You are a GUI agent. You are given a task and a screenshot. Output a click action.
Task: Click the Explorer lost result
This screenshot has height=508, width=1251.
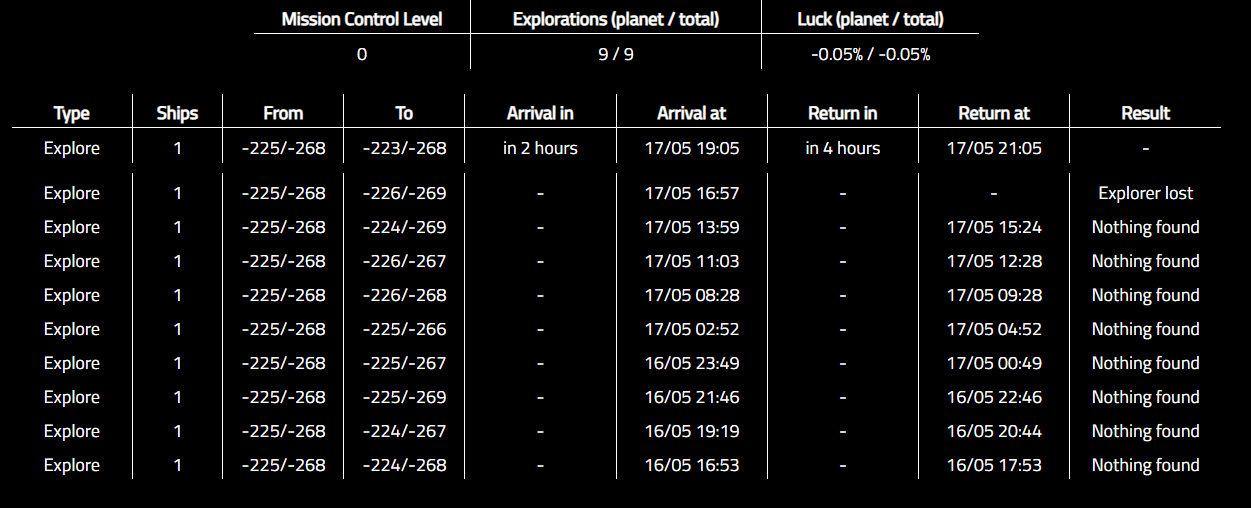1145,193
